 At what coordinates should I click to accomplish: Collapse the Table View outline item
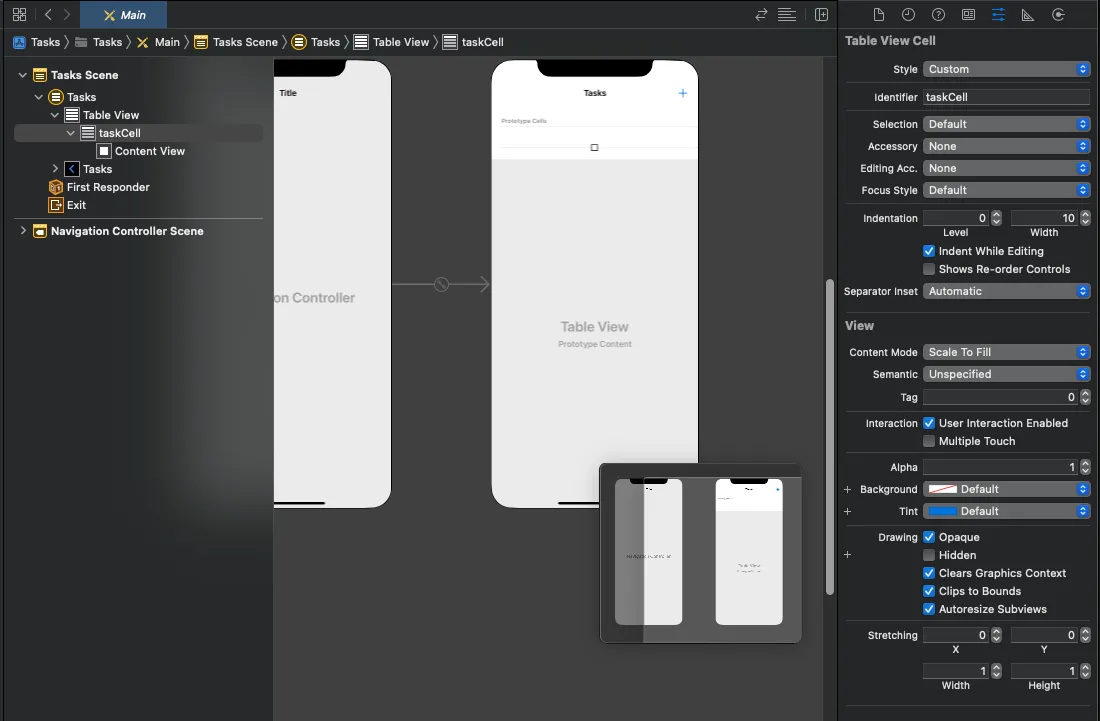[x=55, y=114]
